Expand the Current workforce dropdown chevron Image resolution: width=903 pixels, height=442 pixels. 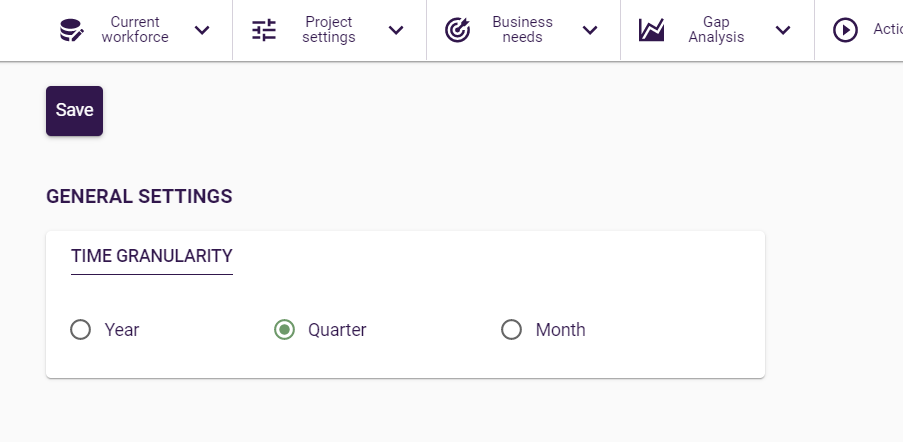(202, 30)
